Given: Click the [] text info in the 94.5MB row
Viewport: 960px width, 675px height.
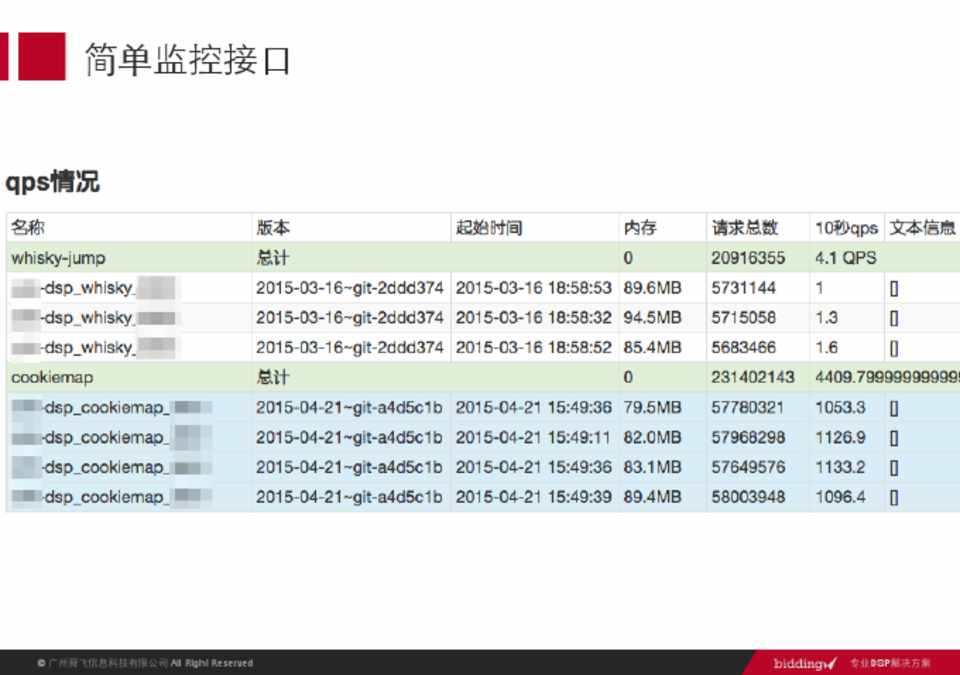Looking at the screenshot, I should [893, 318].
